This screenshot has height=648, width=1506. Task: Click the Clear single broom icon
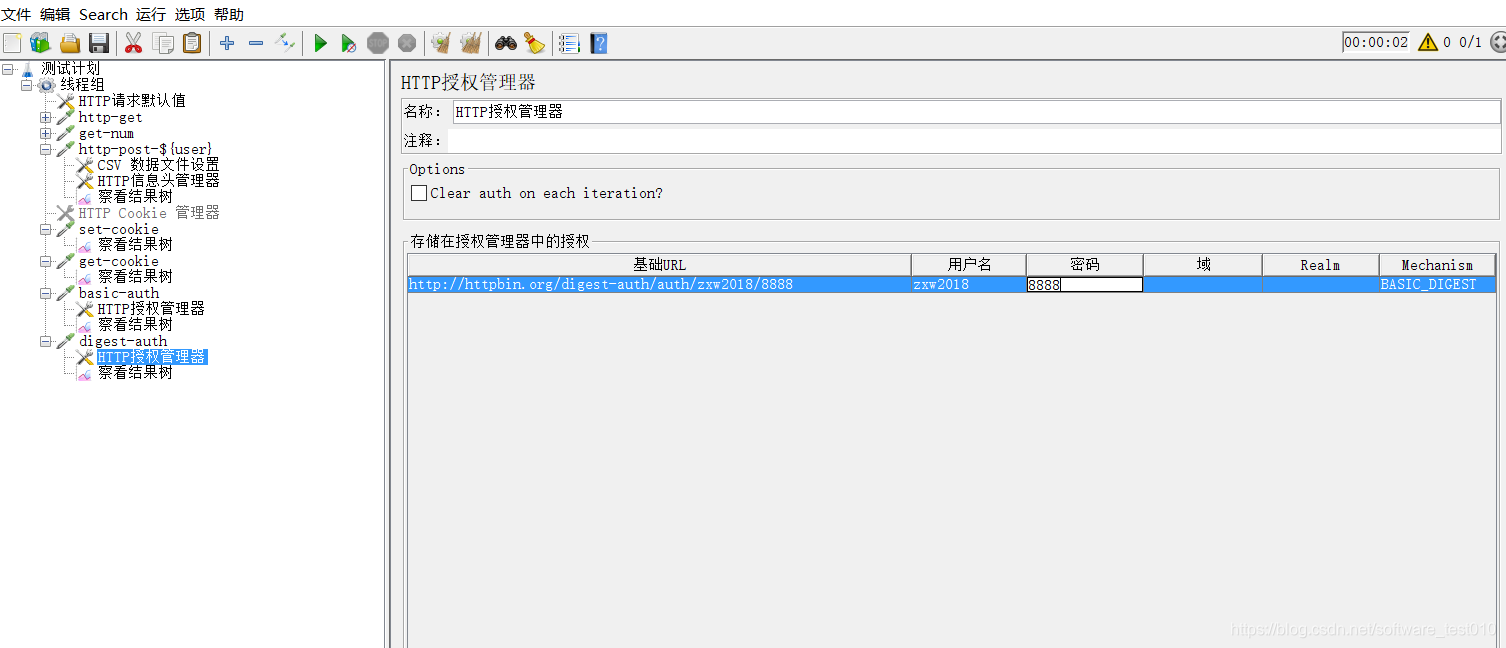coord(440,43)
